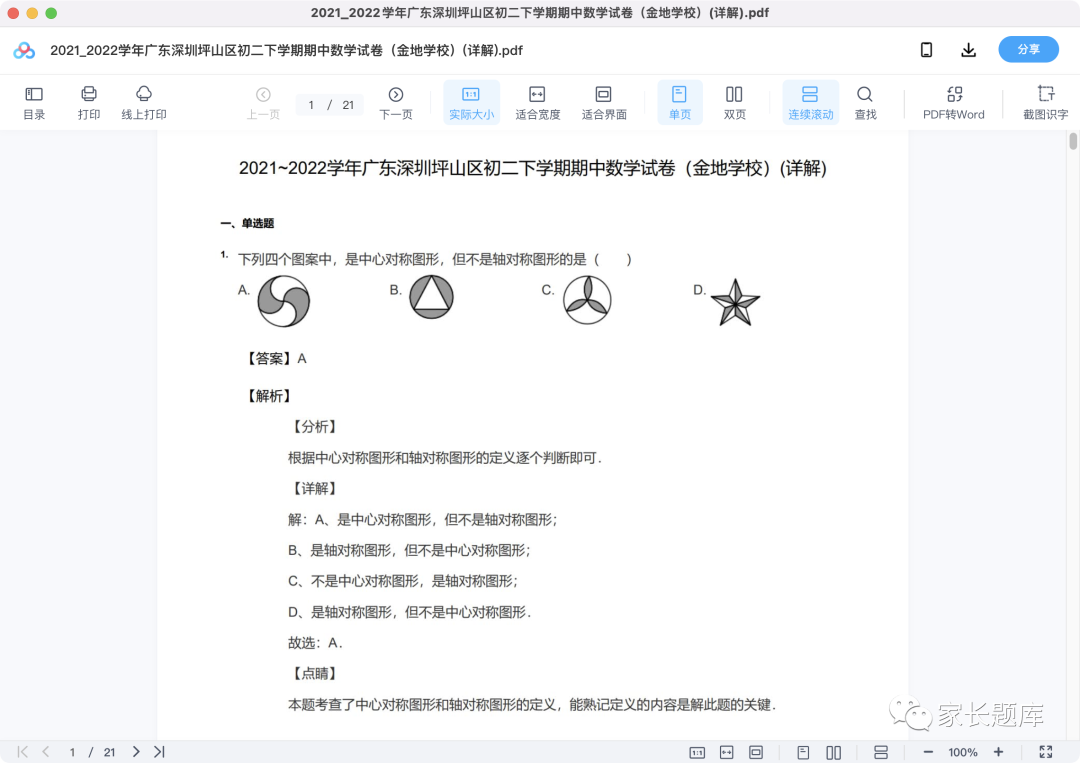
Task: Click the 100% zoom level value
Action: [x=963, y=753]
